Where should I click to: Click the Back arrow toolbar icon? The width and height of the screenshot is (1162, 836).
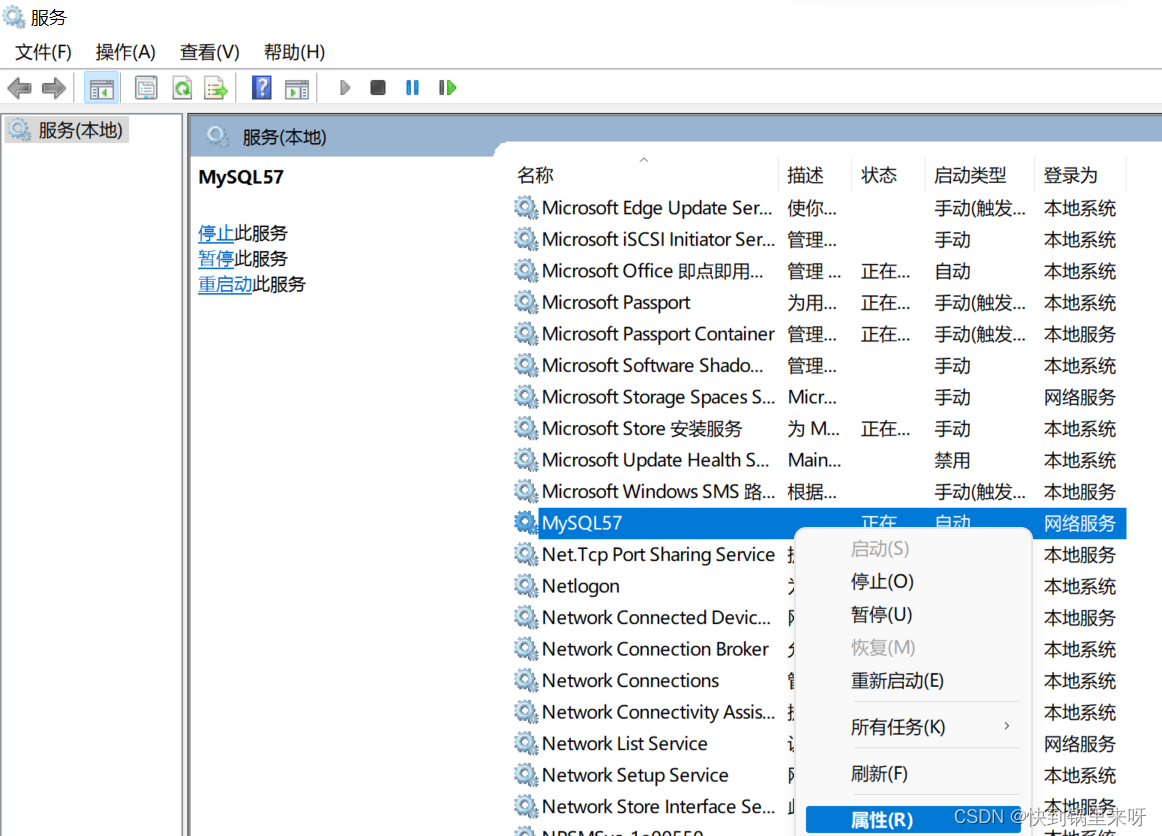point(19,88)
